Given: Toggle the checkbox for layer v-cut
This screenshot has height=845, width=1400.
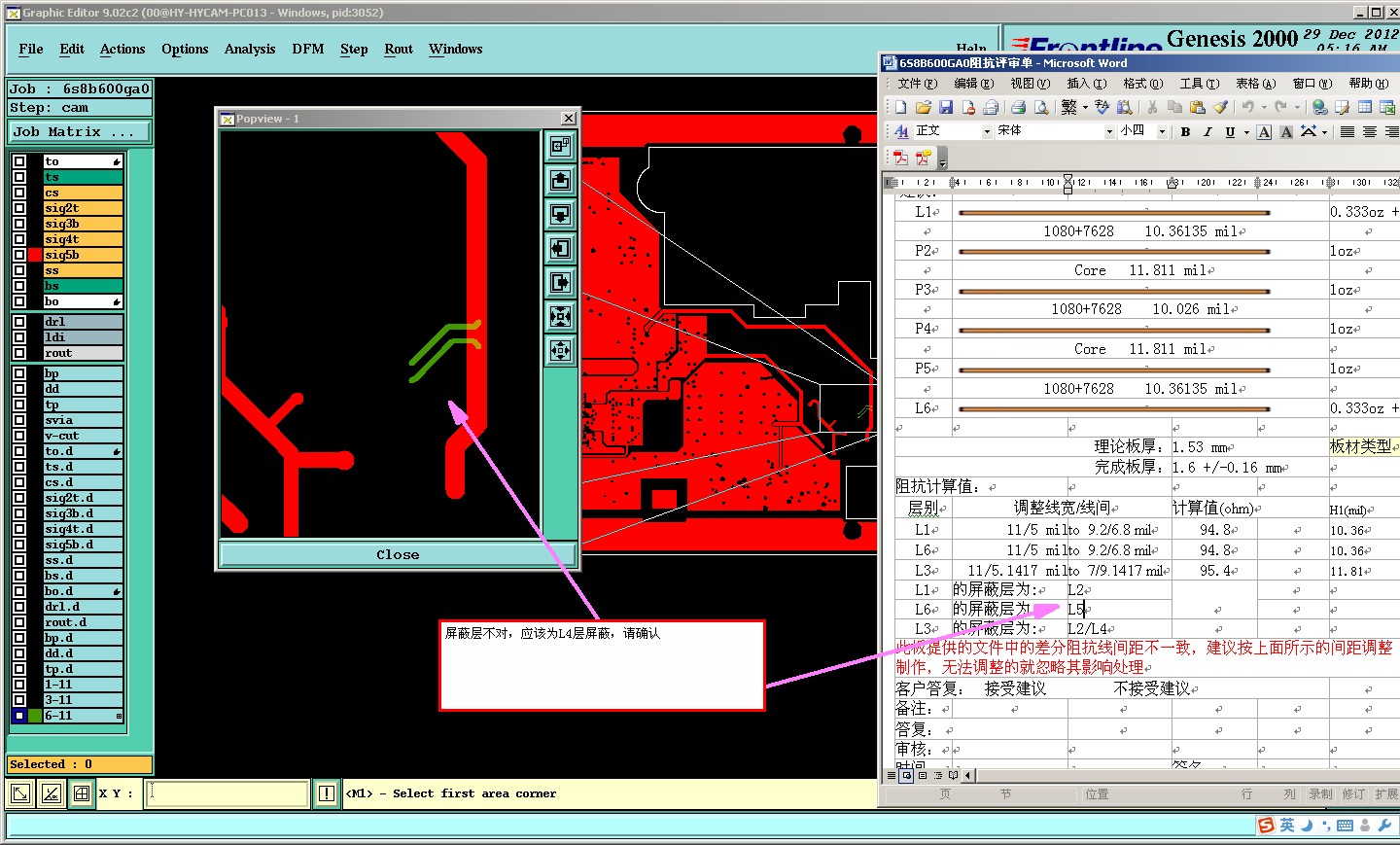Looking at the screenshot, I should pyautogui.click(x=19, y=436).
